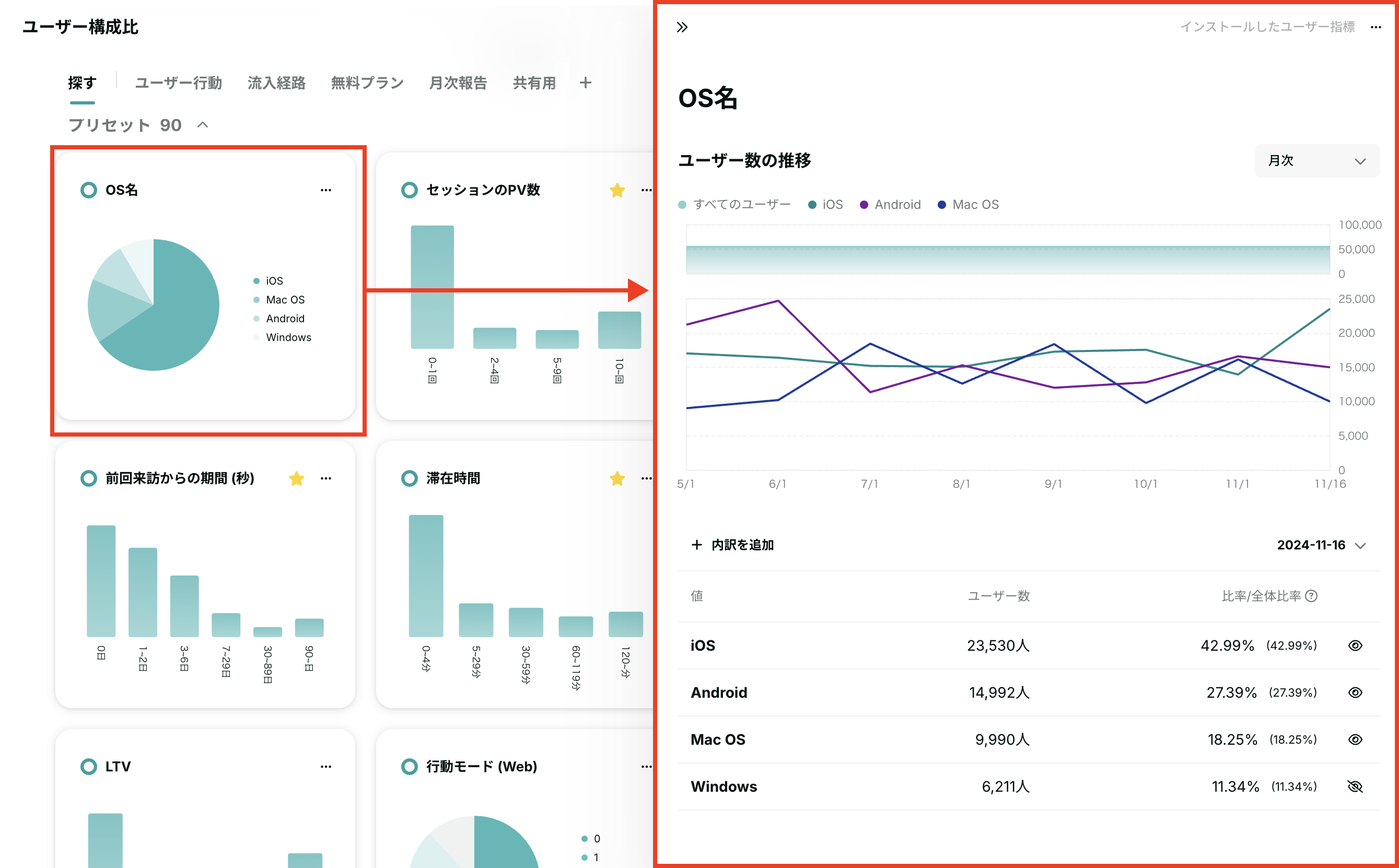Click the 0~4分 bar in 滞在時間 chart
This screenshot has width=1399, height=868.
(426, 576)
